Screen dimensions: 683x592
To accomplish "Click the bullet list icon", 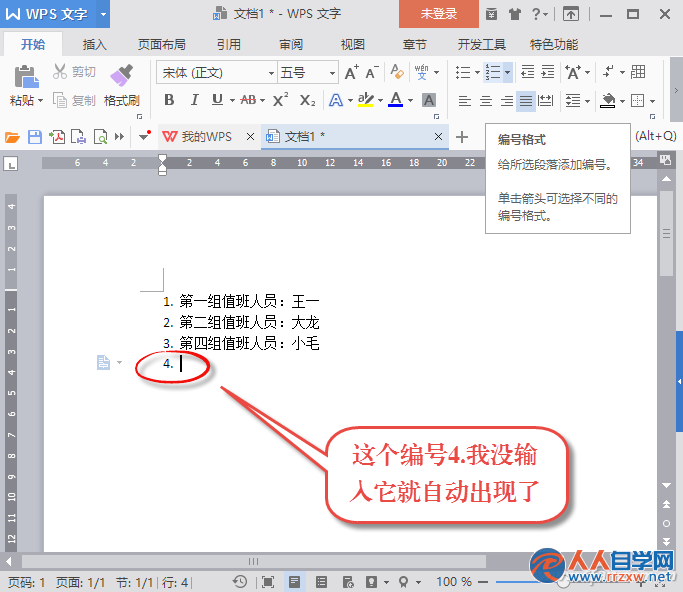I will pyautogui.click(x=463, y=72).
